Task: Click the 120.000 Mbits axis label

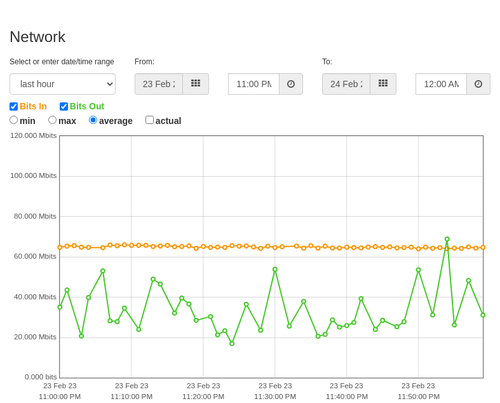Action: point(33,135)
